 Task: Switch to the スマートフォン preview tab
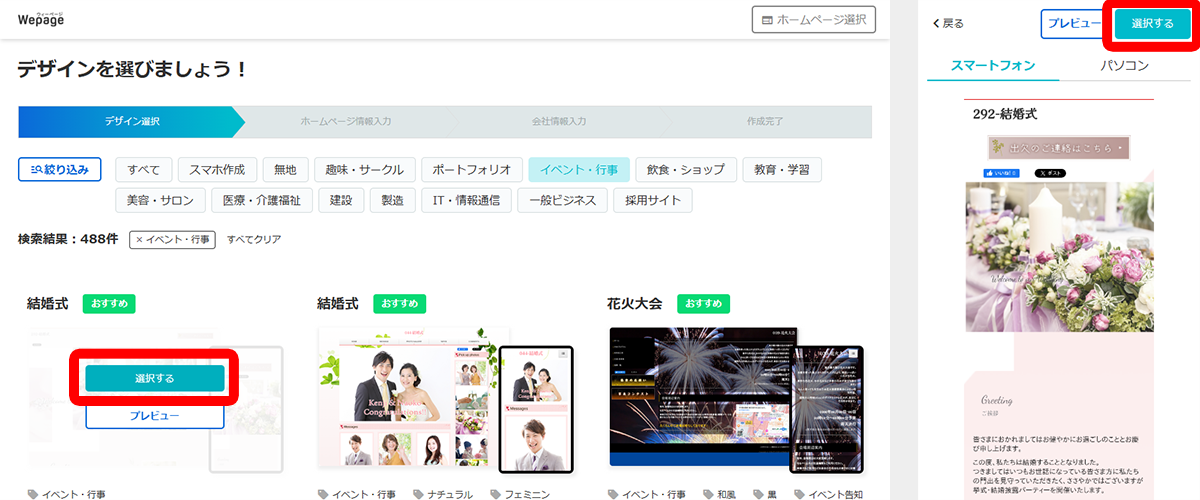click(992, 67)
